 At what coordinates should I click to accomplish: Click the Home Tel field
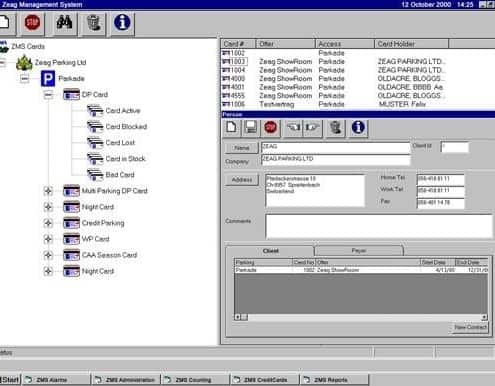click(440, 179)
